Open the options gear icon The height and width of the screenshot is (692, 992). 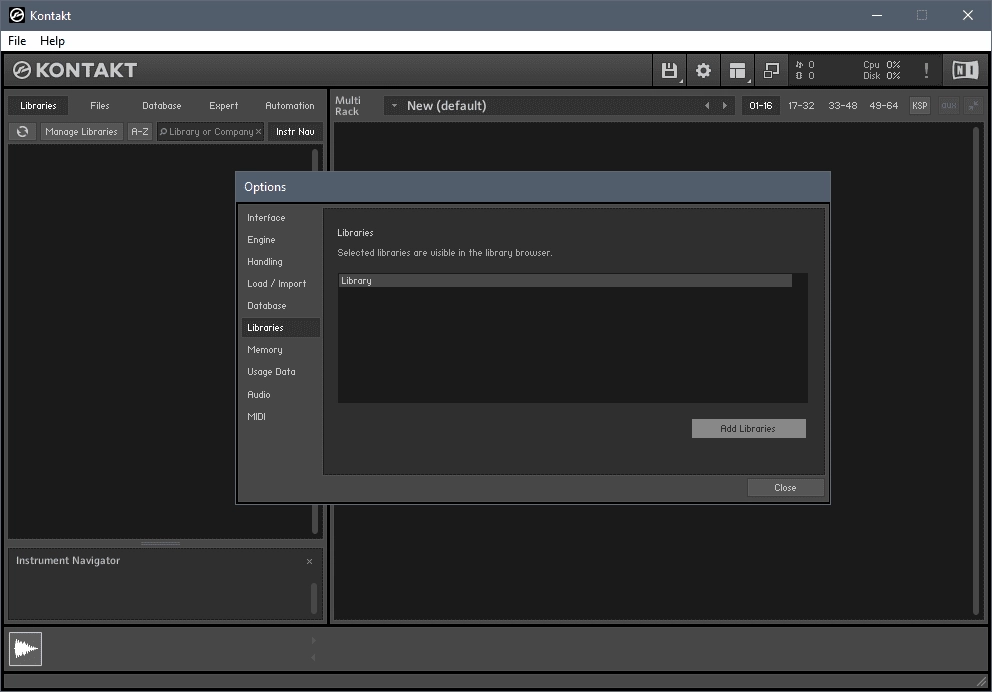(703, 70)
